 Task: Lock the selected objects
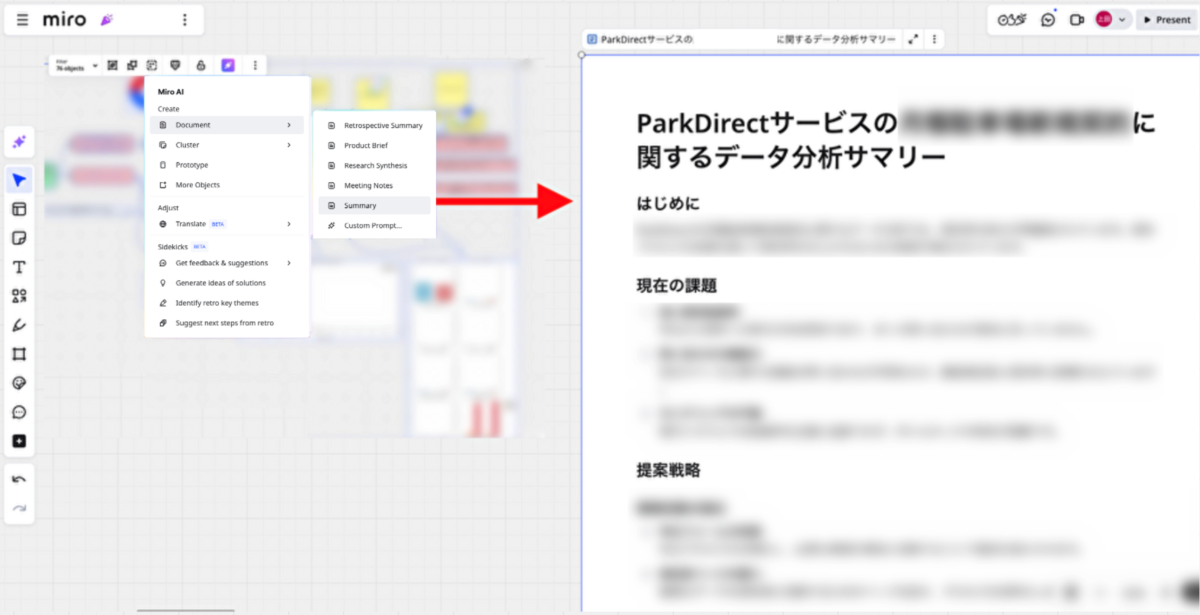click(x=200, y=65)
